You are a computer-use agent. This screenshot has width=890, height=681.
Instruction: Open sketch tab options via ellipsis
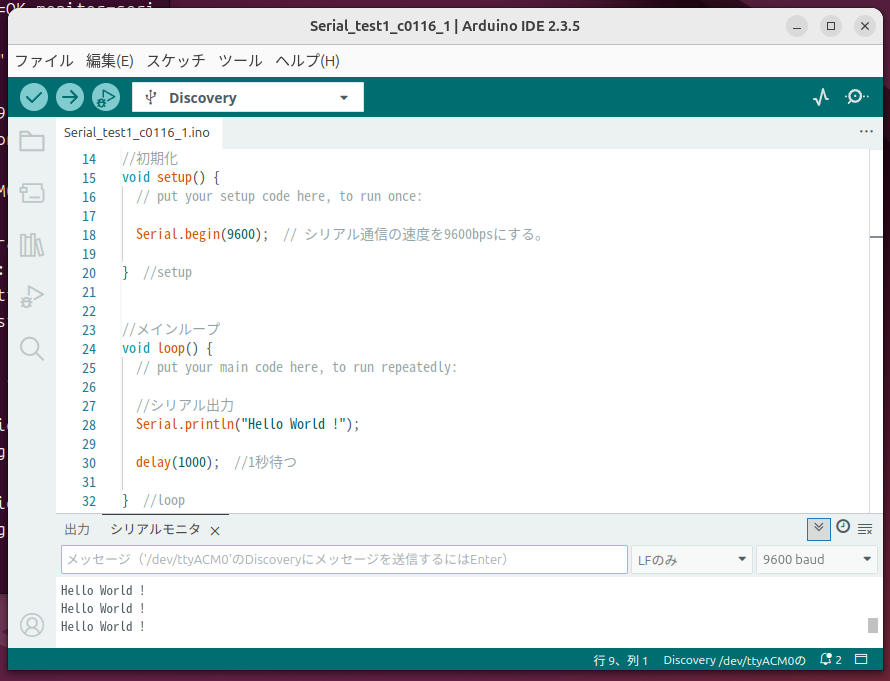pos(864,131)
